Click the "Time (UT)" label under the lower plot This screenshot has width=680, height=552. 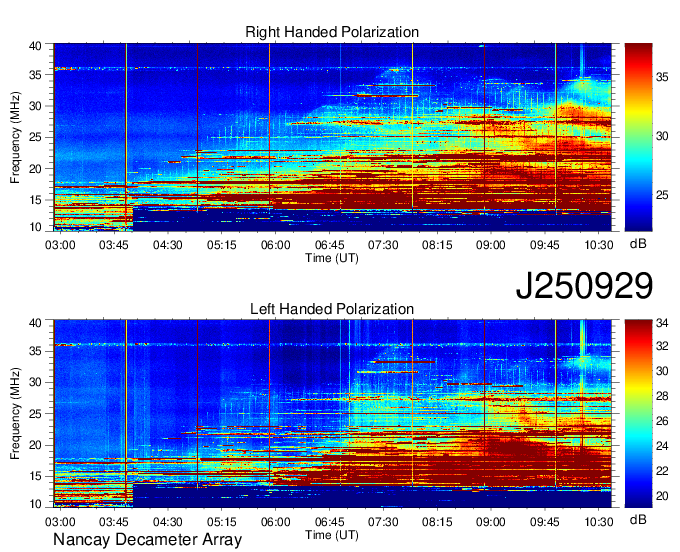[332, 534]
